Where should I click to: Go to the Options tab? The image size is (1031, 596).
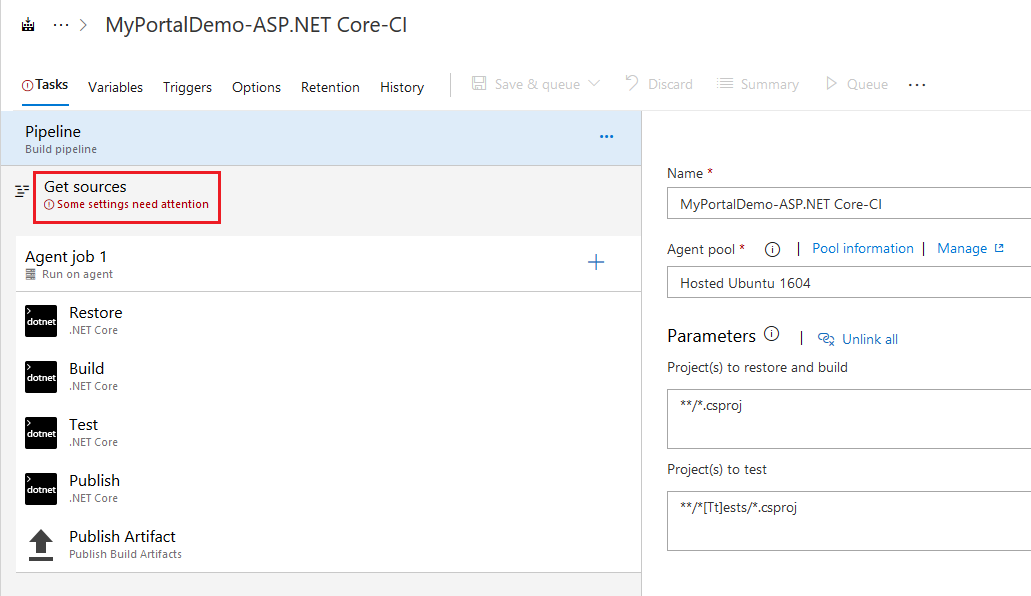pos(256,87)
